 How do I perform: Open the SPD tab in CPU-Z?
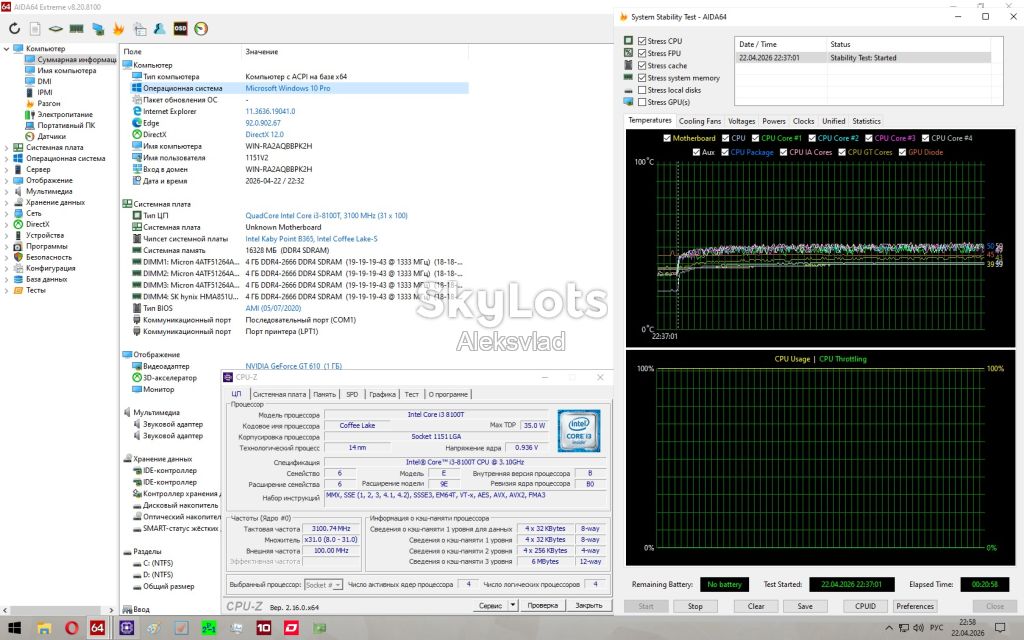[x=352, y=394]
